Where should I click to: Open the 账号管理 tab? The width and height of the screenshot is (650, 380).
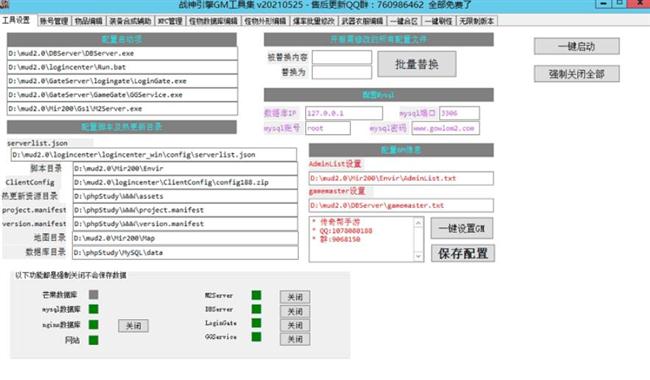click(54, 21)
